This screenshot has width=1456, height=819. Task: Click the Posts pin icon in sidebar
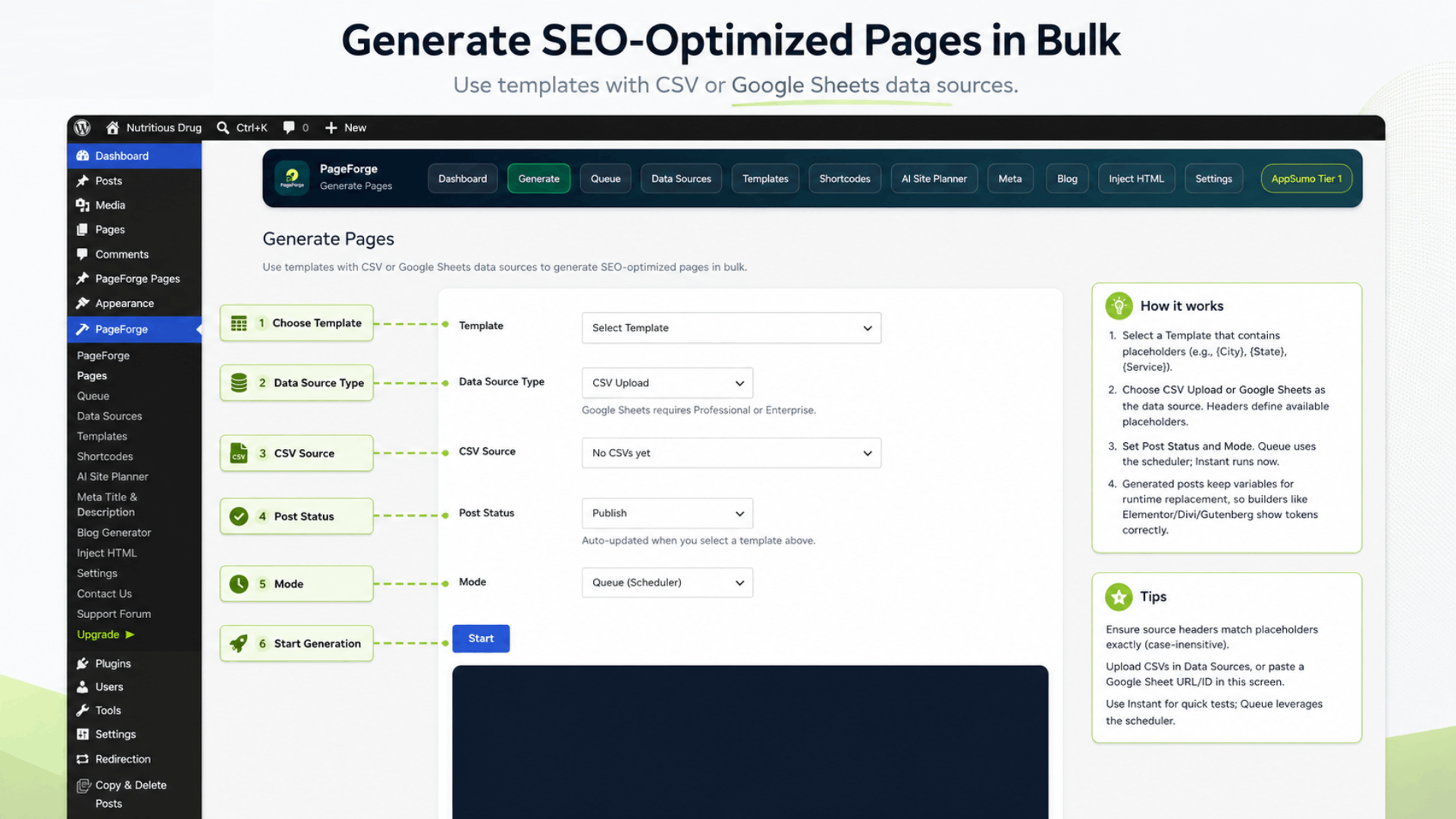click(x=83, y=180)
